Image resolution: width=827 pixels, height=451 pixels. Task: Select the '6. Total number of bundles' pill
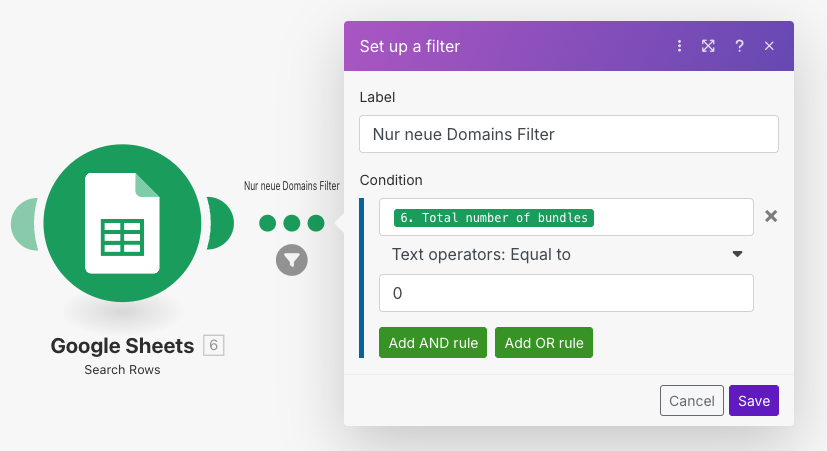tap(494, 218)
